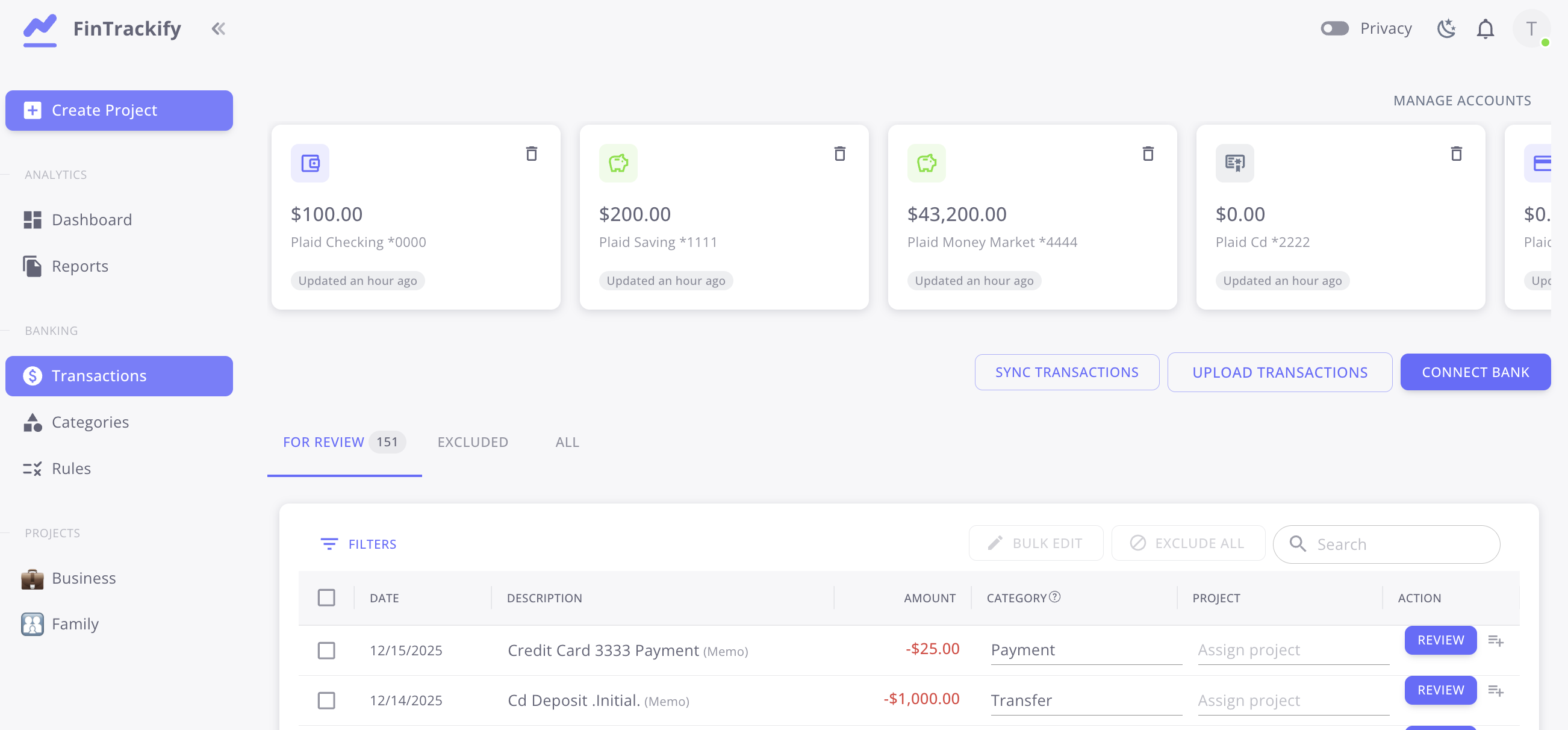Viewport: 1568px width, 730px height.
Task: Split the Credit Card 3333 Payment transaction
Action: click(1496, 640)
